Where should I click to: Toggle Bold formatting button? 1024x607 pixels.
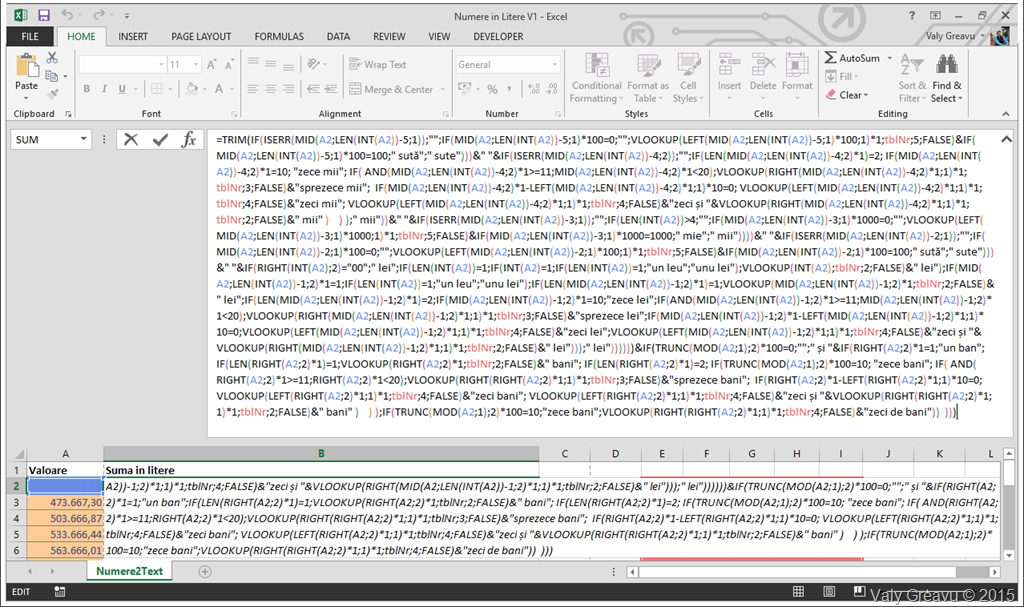[87, 89]
